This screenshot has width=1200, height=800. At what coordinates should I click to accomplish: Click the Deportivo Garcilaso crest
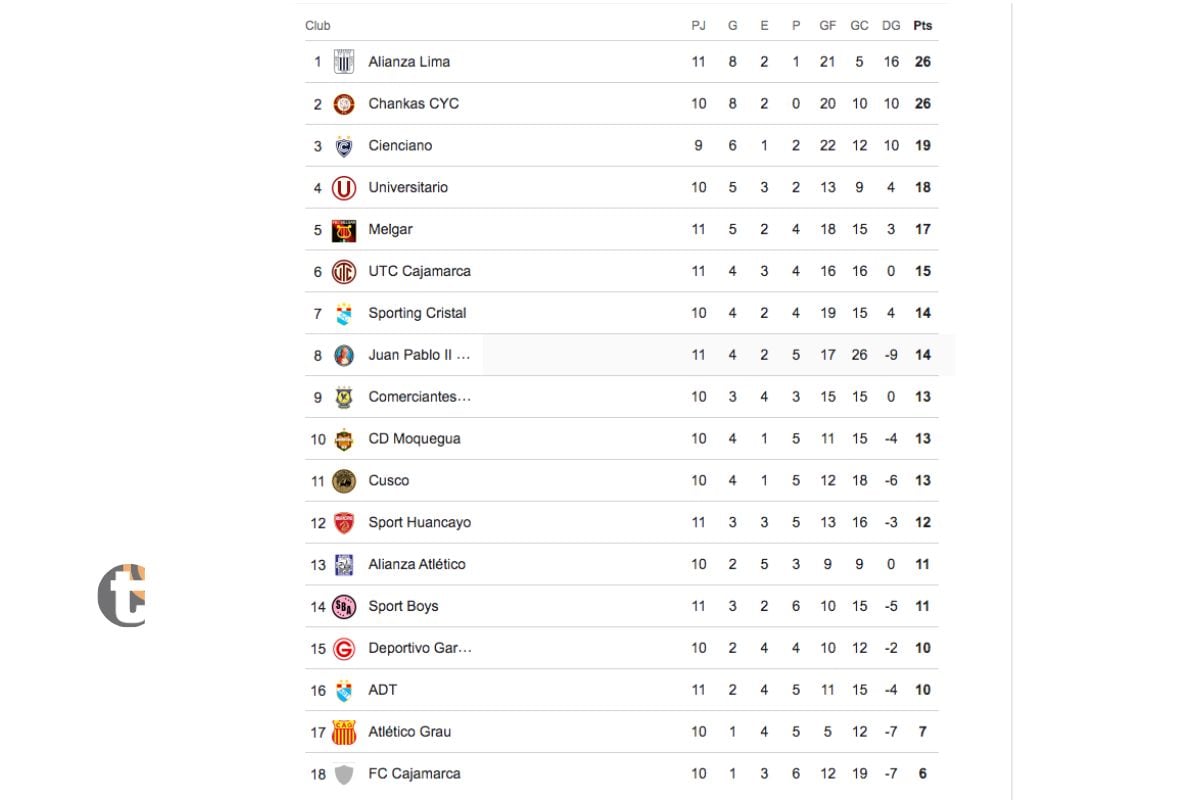coord(343,648)
